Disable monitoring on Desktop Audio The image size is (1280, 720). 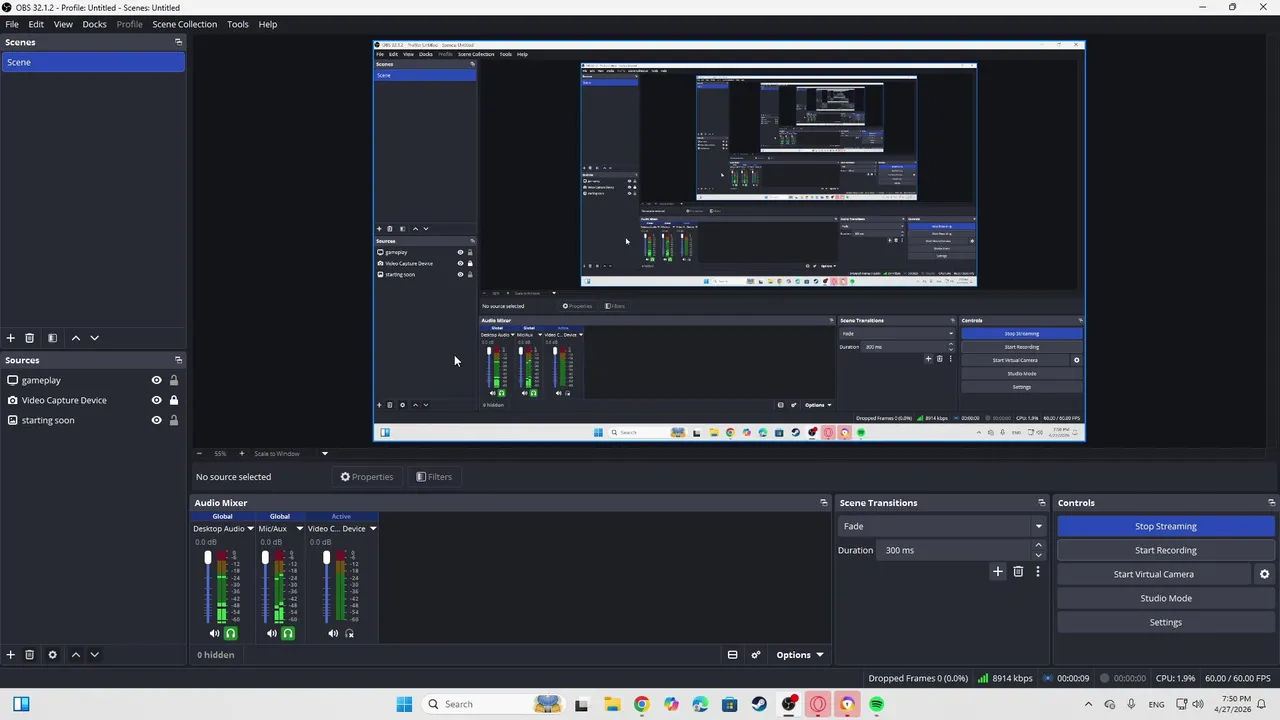231,633
